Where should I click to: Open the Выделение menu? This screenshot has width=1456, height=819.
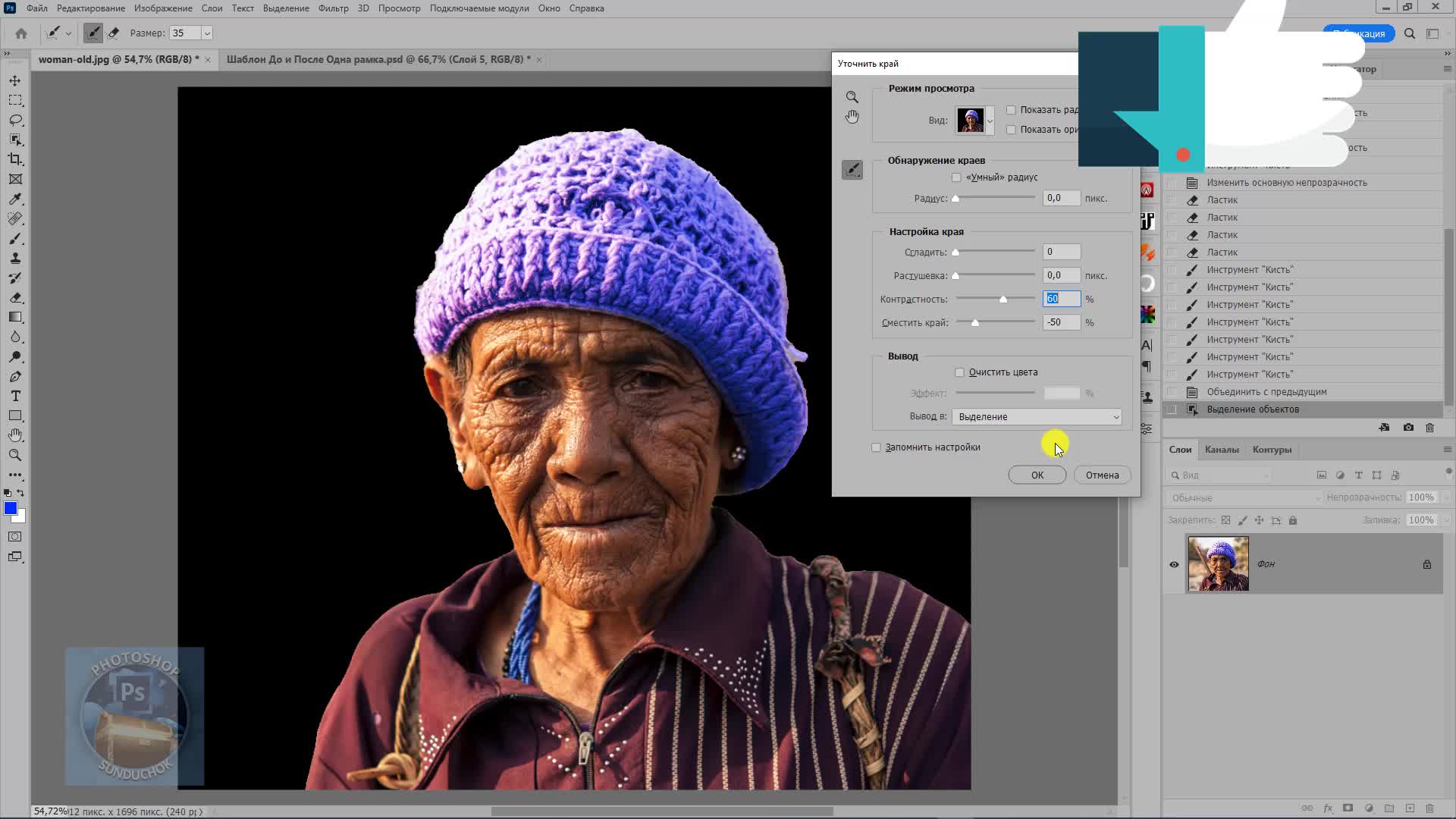[286, 8]
